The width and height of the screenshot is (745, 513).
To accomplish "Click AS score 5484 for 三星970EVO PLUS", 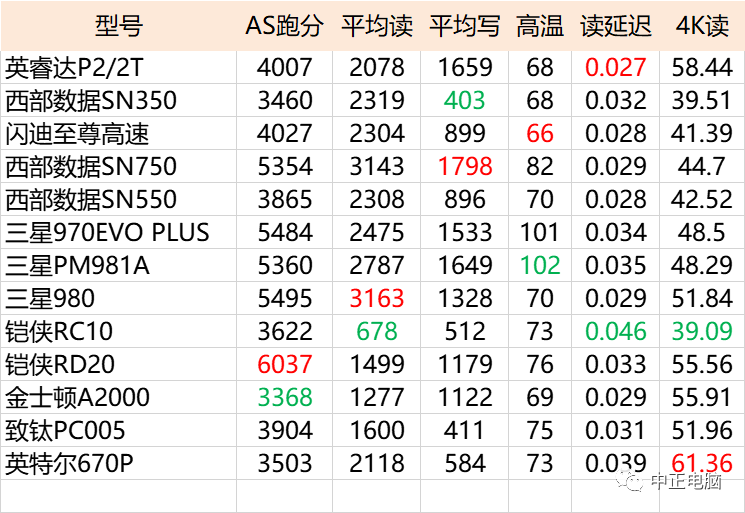I will point(285,232).
